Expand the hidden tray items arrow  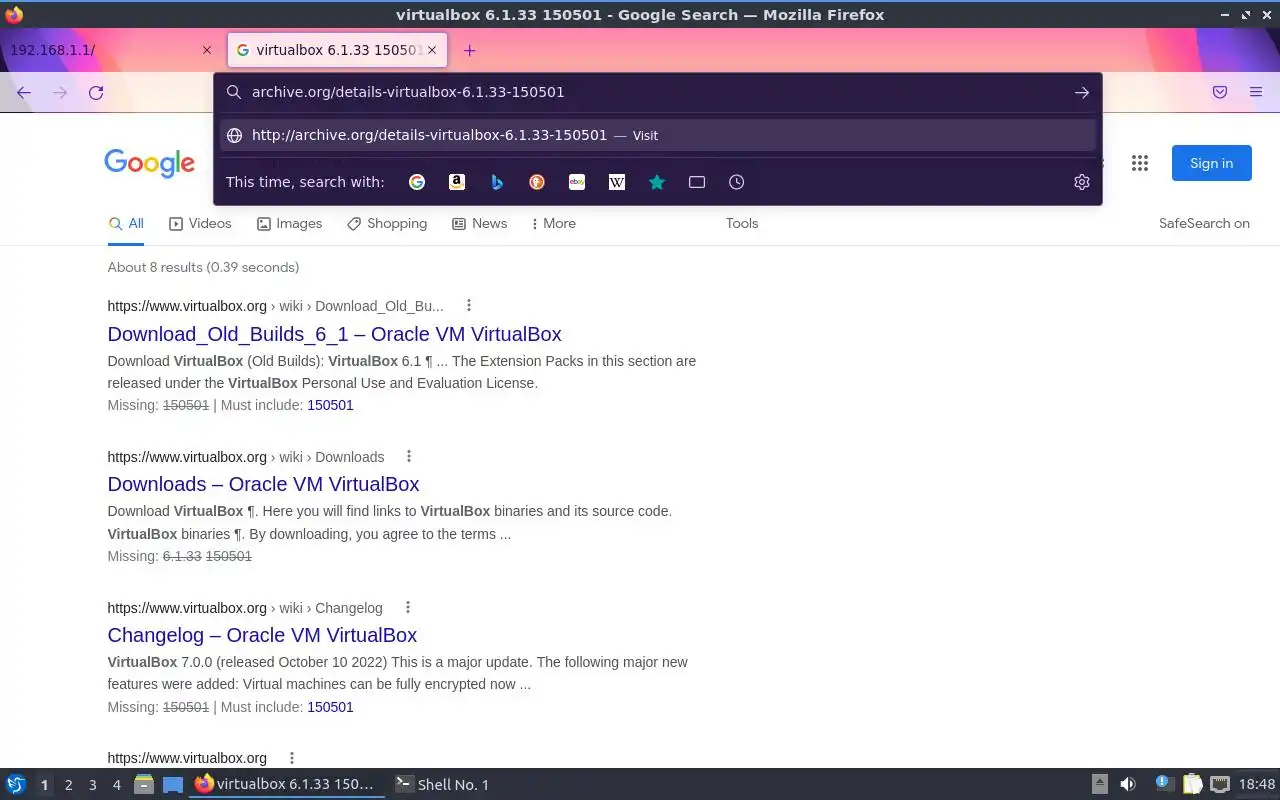pos(1099,784)
